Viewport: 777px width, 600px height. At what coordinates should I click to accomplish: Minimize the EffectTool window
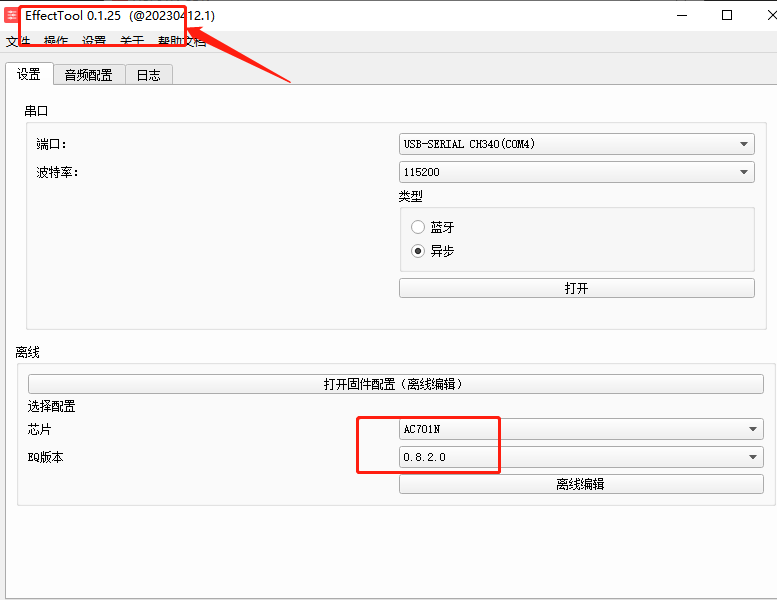pos(682,15)
